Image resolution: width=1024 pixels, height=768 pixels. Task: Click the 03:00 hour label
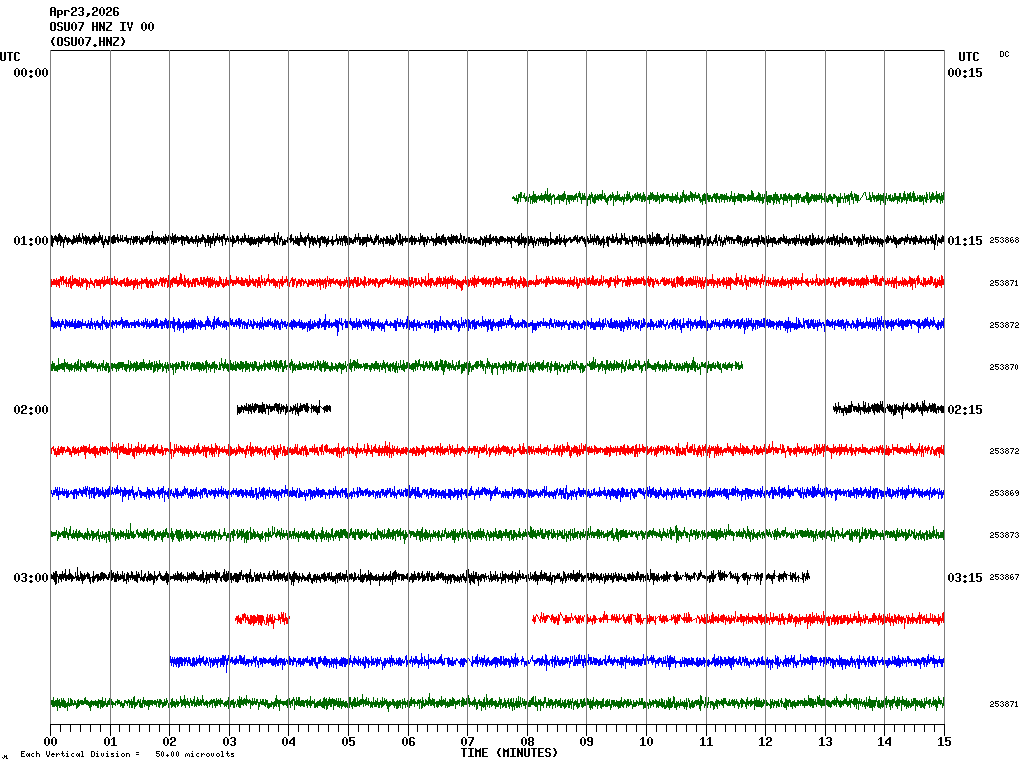pyautogui.click(x=31, y=578)
